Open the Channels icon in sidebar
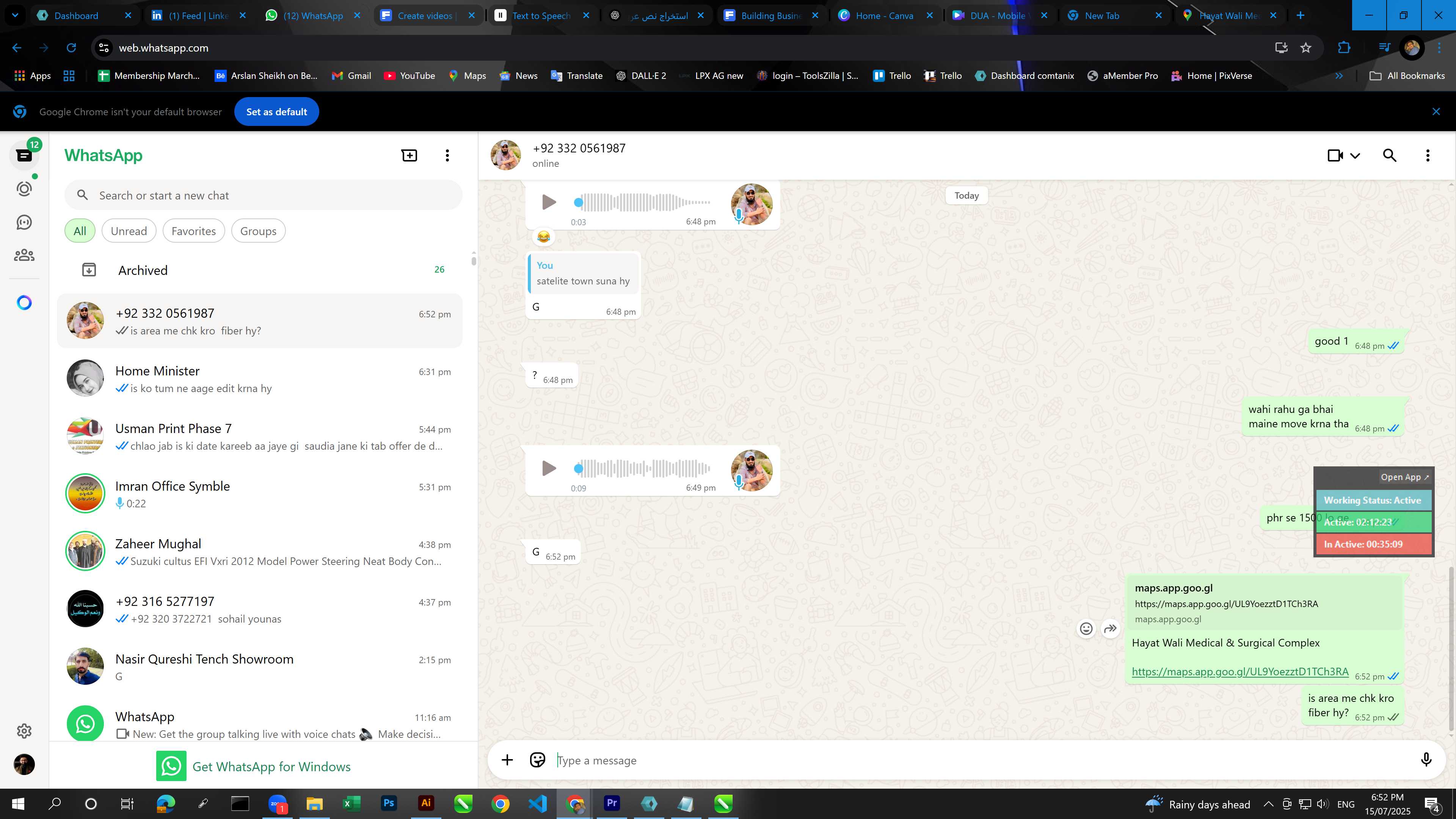 tap(24, 222)
